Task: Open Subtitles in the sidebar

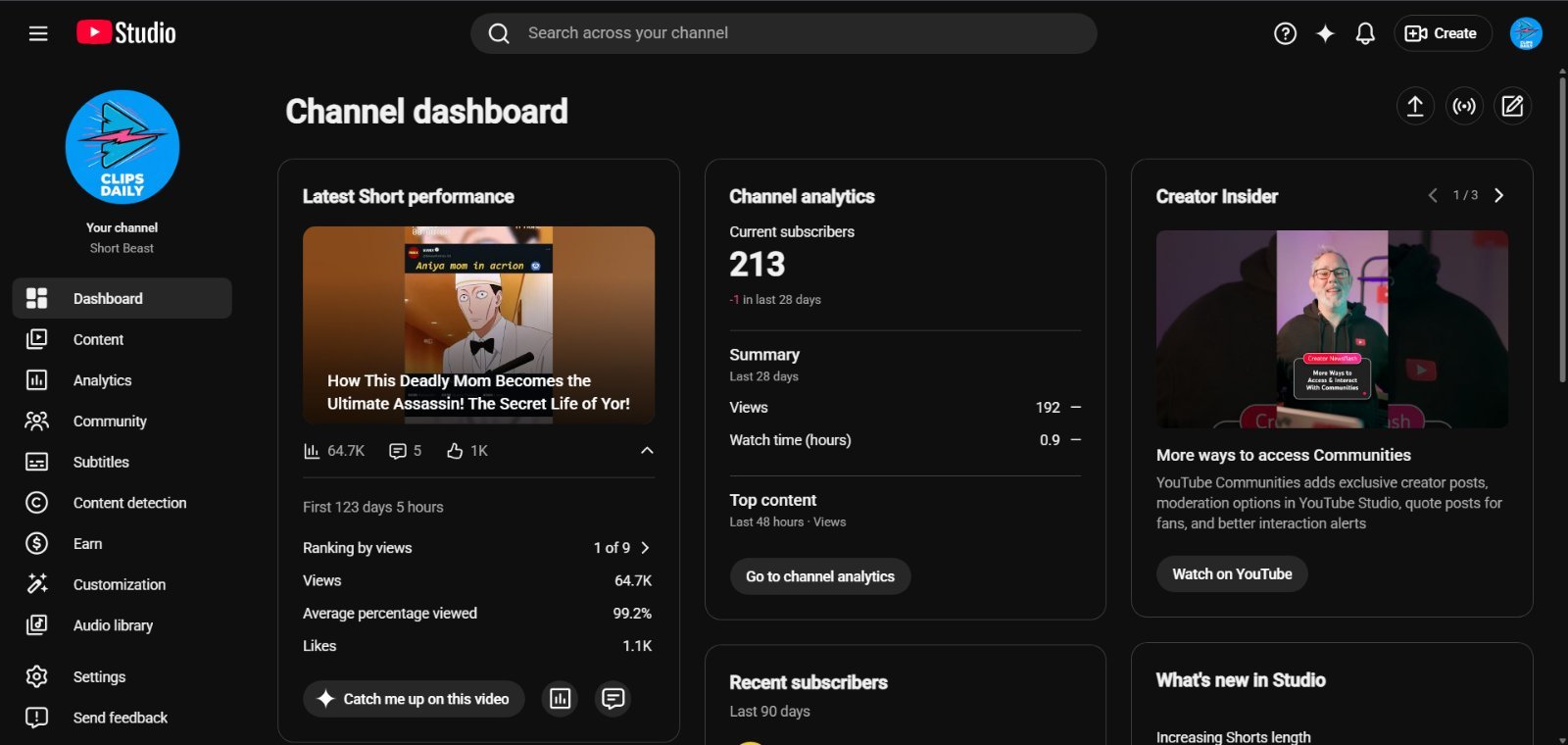Action: click(122, 462)
